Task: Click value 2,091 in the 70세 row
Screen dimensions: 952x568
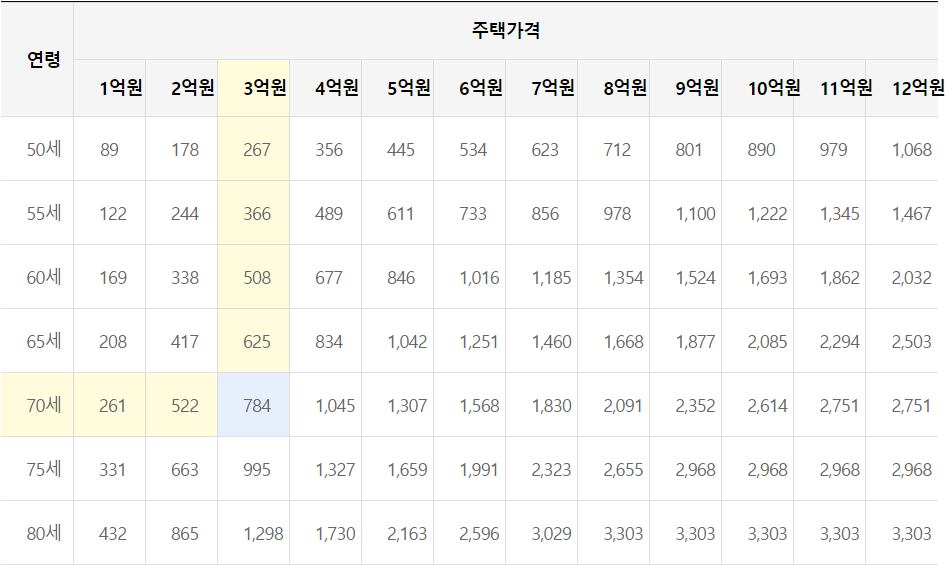Action: click(x=623, y=405)
